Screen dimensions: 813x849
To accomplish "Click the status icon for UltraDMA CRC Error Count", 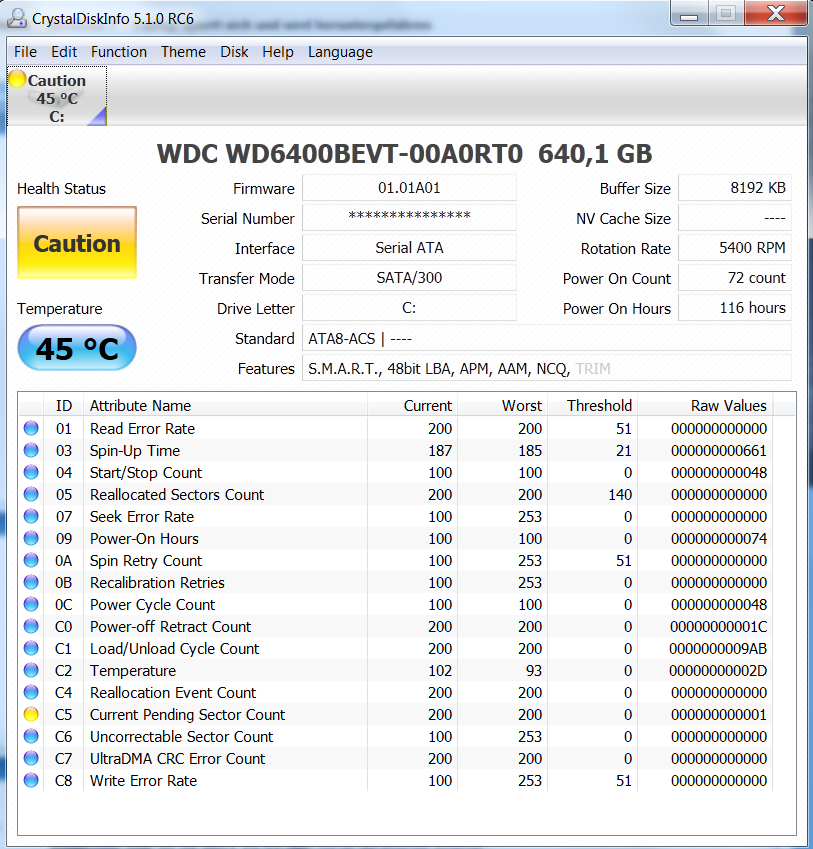I will click(31, 758).
